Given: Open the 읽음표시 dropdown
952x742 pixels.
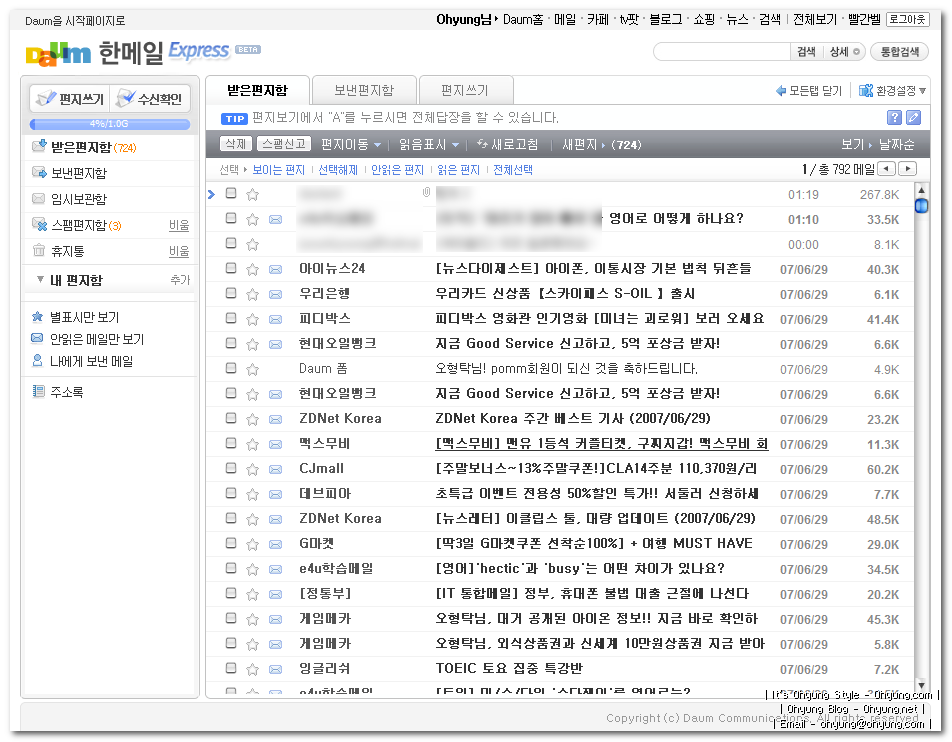Looking at the screenshot, I should 429,145.
